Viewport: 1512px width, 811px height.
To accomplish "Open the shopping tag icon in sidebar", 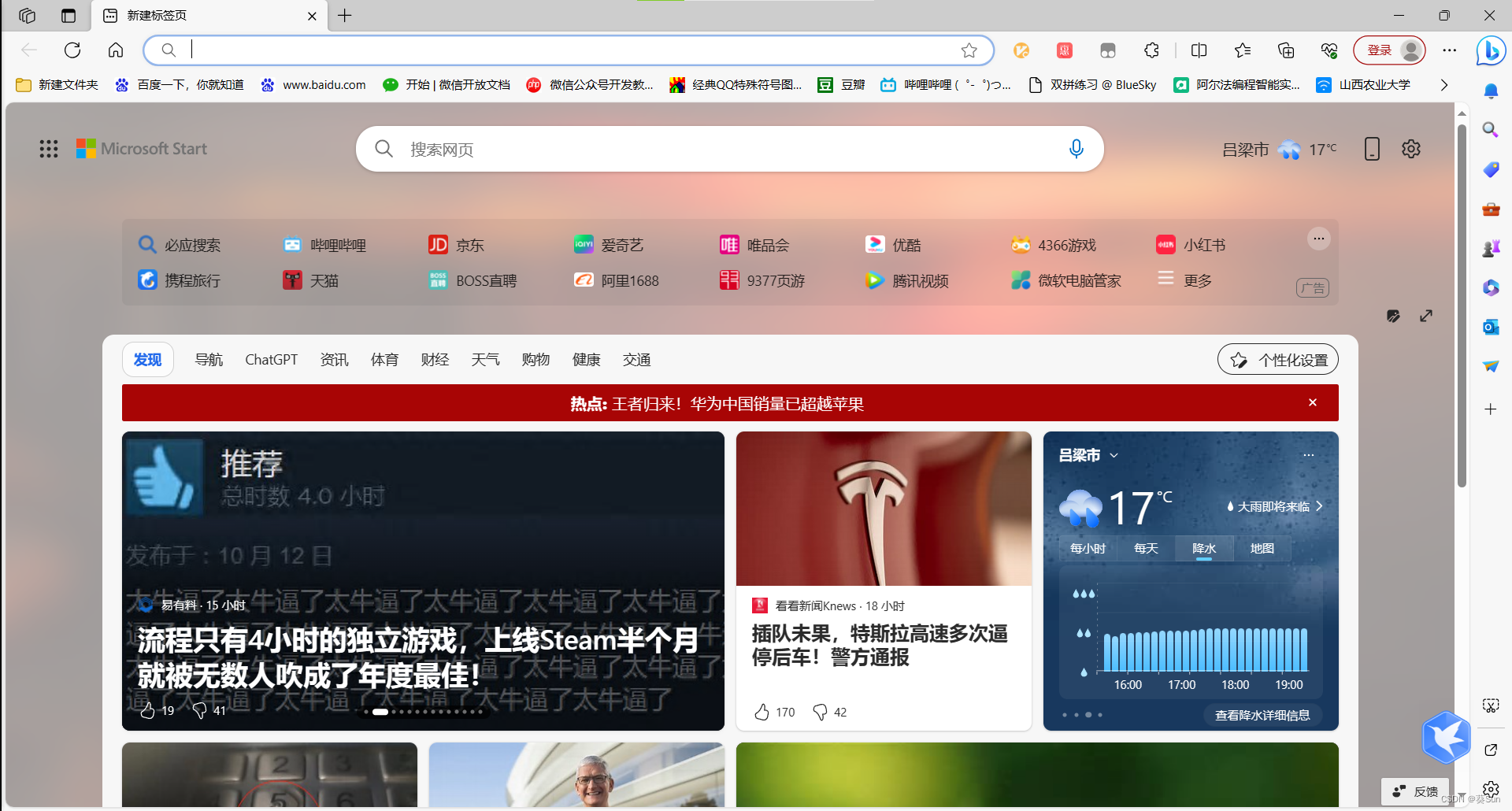I will (1491, 169).
